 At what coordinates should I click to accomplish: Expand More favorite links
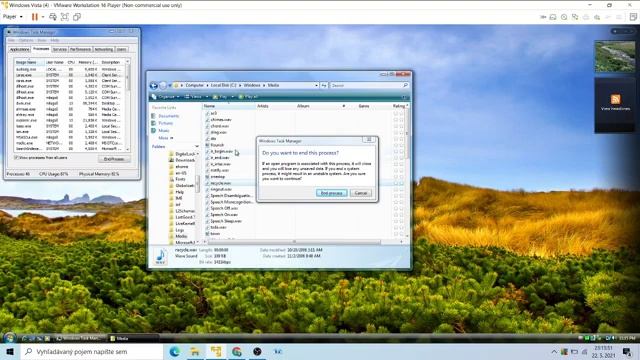(166, 138)
